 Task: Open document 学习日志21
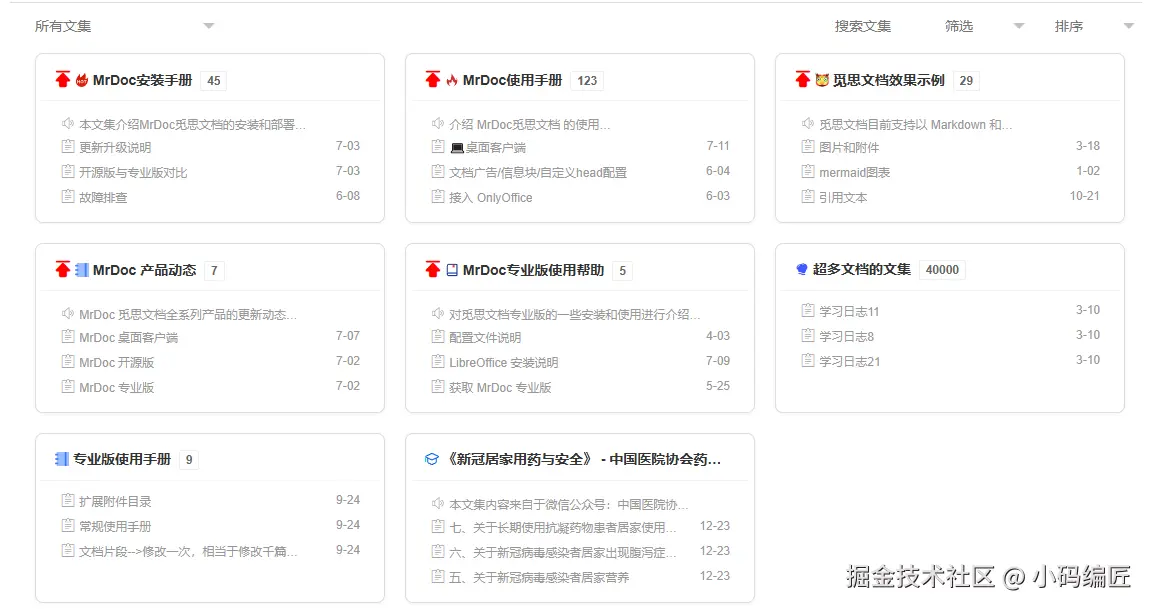[x=849, y=361]
